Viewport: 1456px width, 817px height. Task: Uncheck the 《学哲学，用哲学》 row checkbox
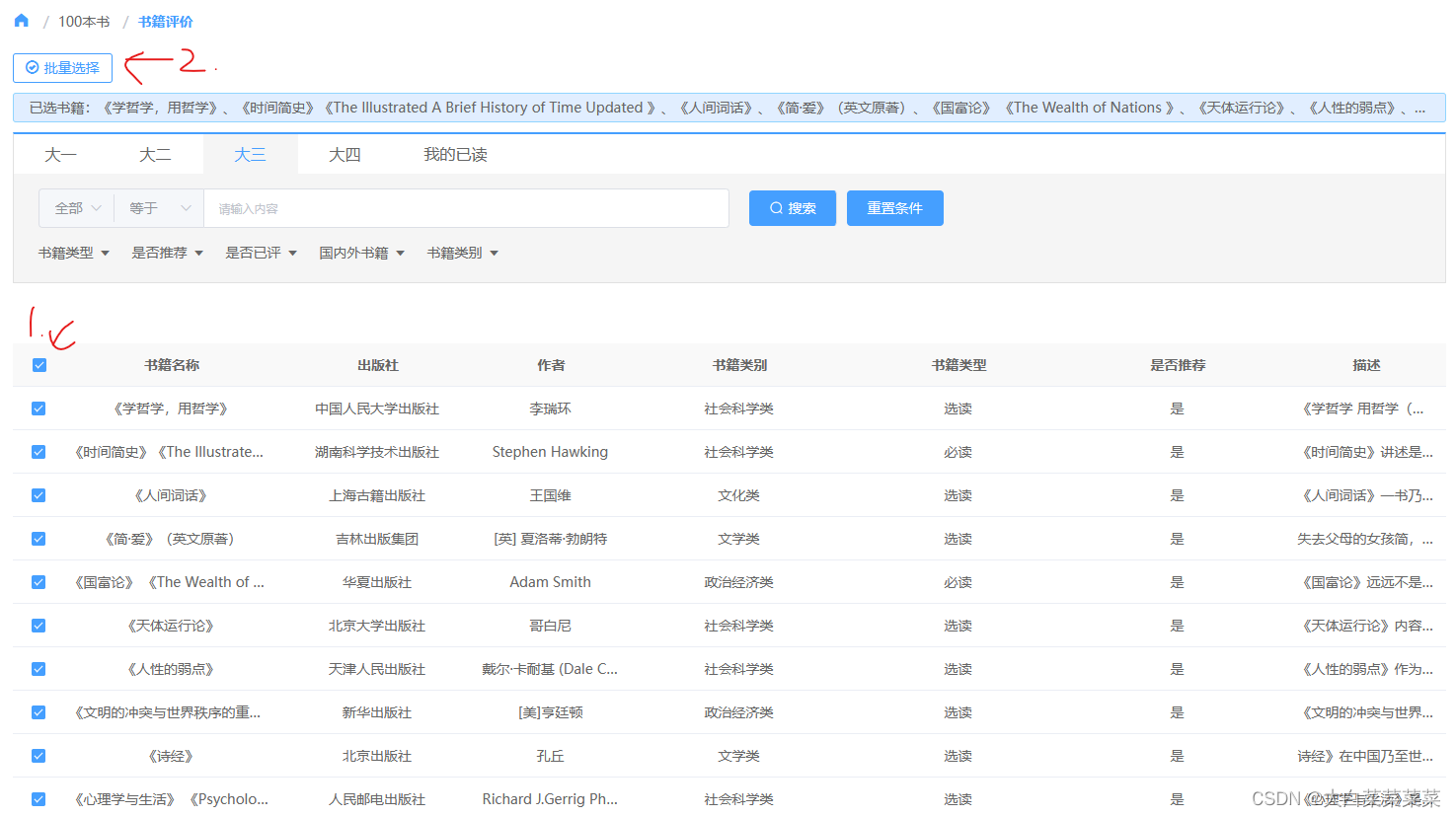click(38, 408)
